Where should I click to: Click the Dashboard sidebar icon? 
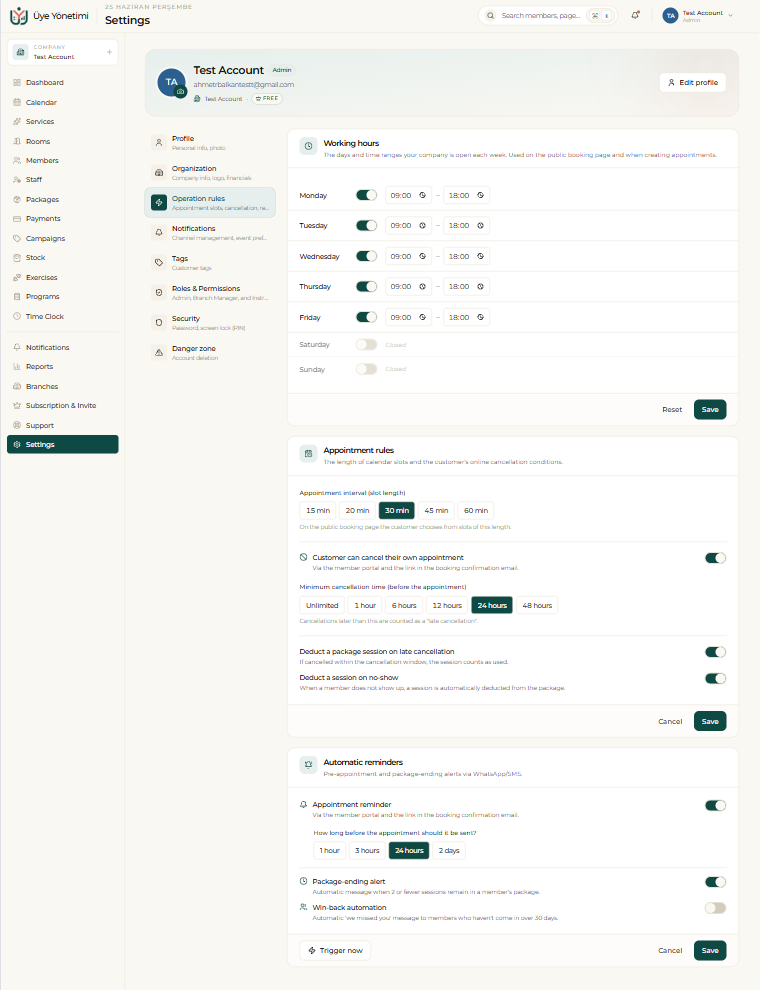coord(17,83)
